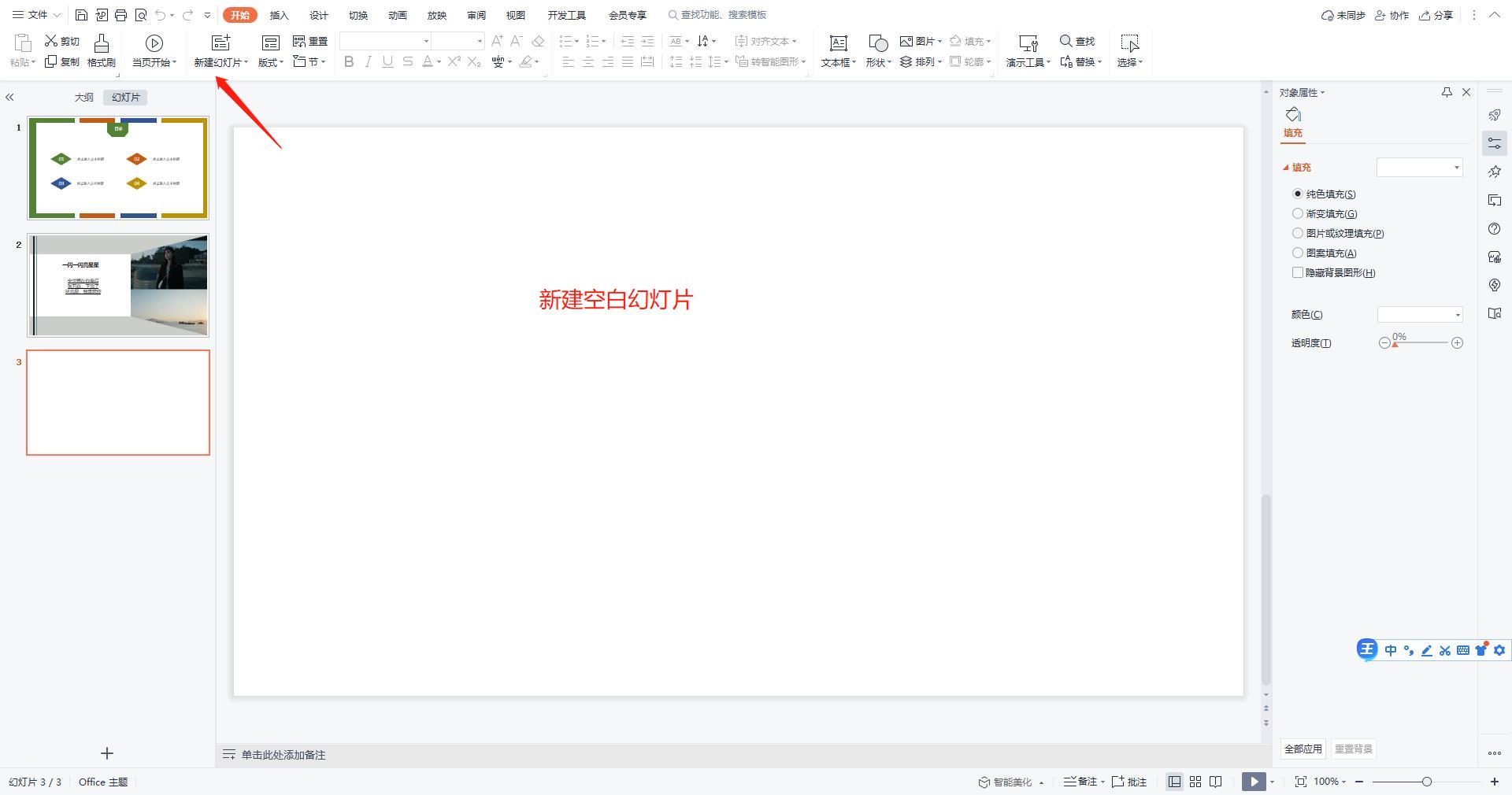
Task: Toggle normal view button in status bar
Action: (x=1174, y=782)
